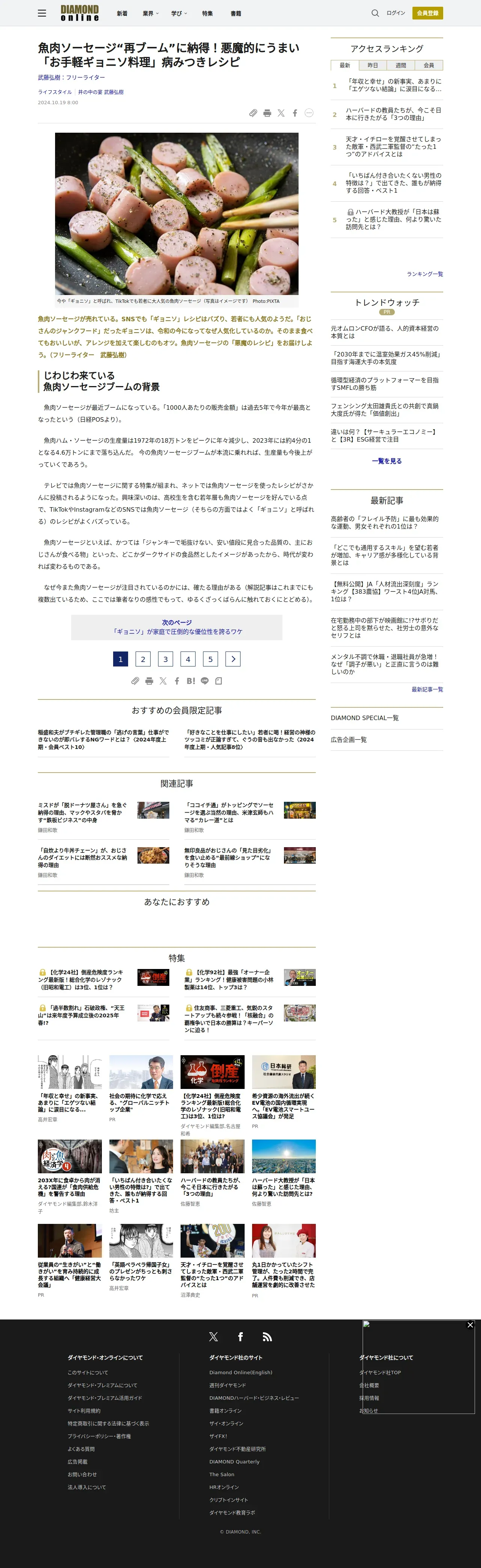
Task: Open トレンドウォッチ 一覧を見る link
Action: click(387, 461)
